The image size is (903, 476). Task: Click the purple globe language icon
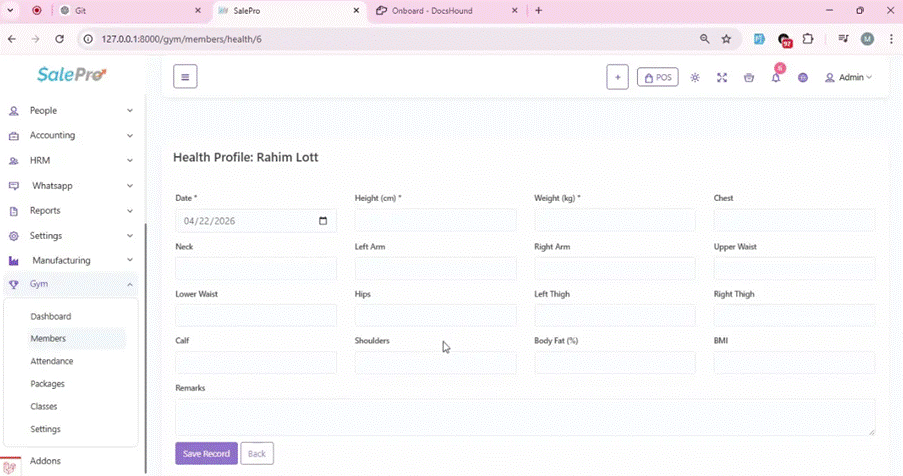[x=802, y=78]
